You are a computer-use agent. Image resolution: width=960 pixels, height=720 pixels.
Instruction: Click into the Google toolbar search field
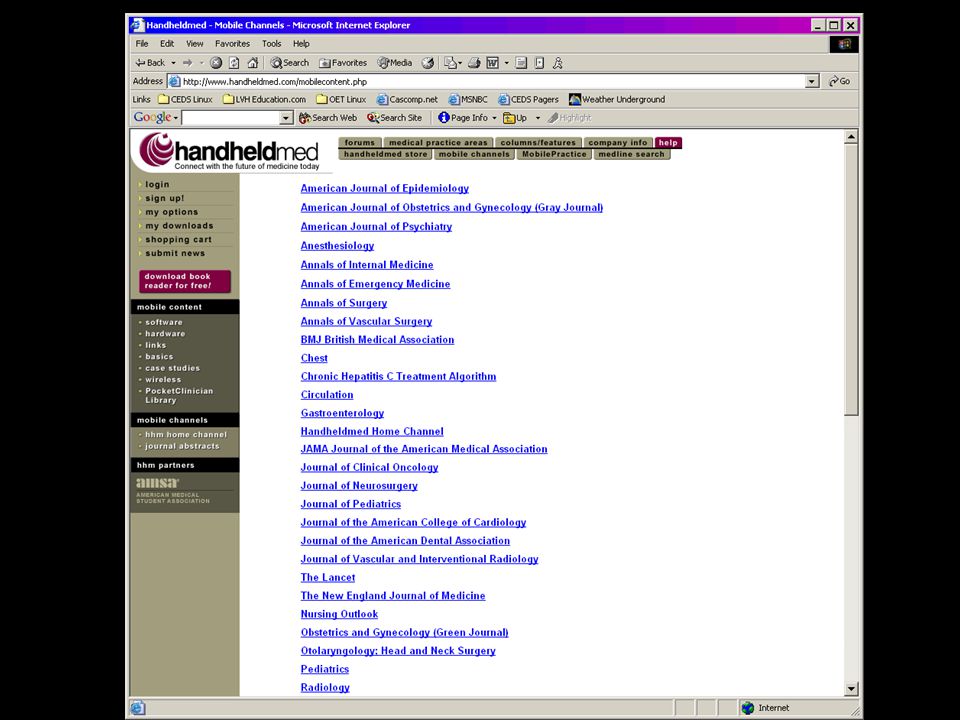tap(231, 118)
